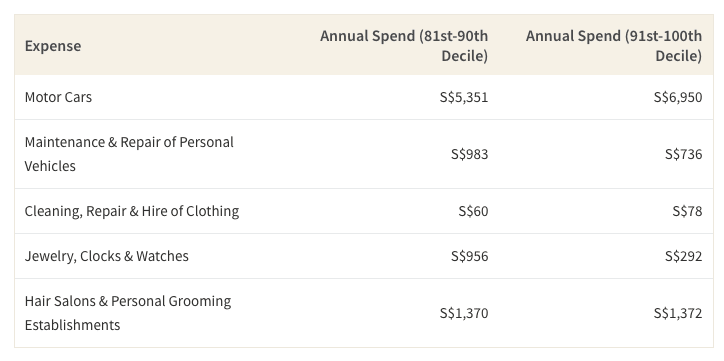
Task: Click the S$956 value cell
Action: (x=469, y=256)
